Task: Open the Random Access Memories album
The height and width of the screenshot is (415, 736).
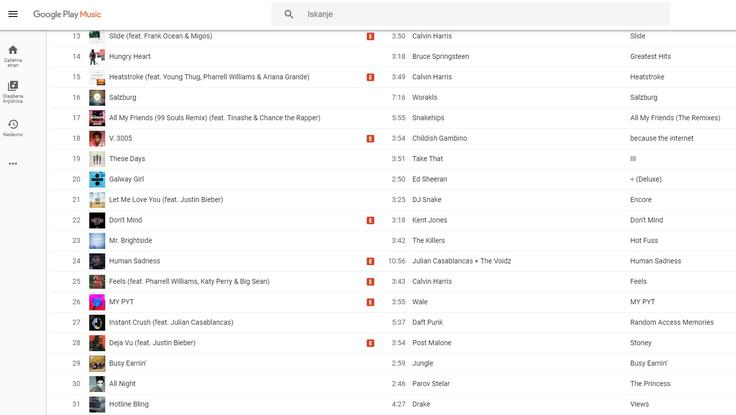Action: [x=672, y=322]
